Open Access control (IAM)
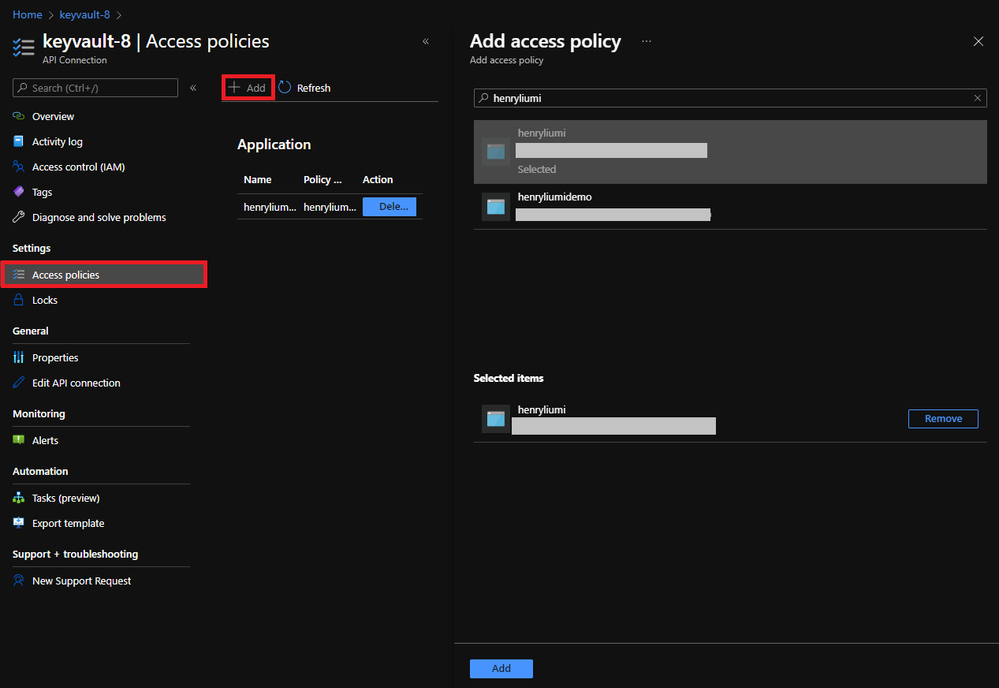The width and height of the screenshot is (999, 688). click(x=78, y=167)
